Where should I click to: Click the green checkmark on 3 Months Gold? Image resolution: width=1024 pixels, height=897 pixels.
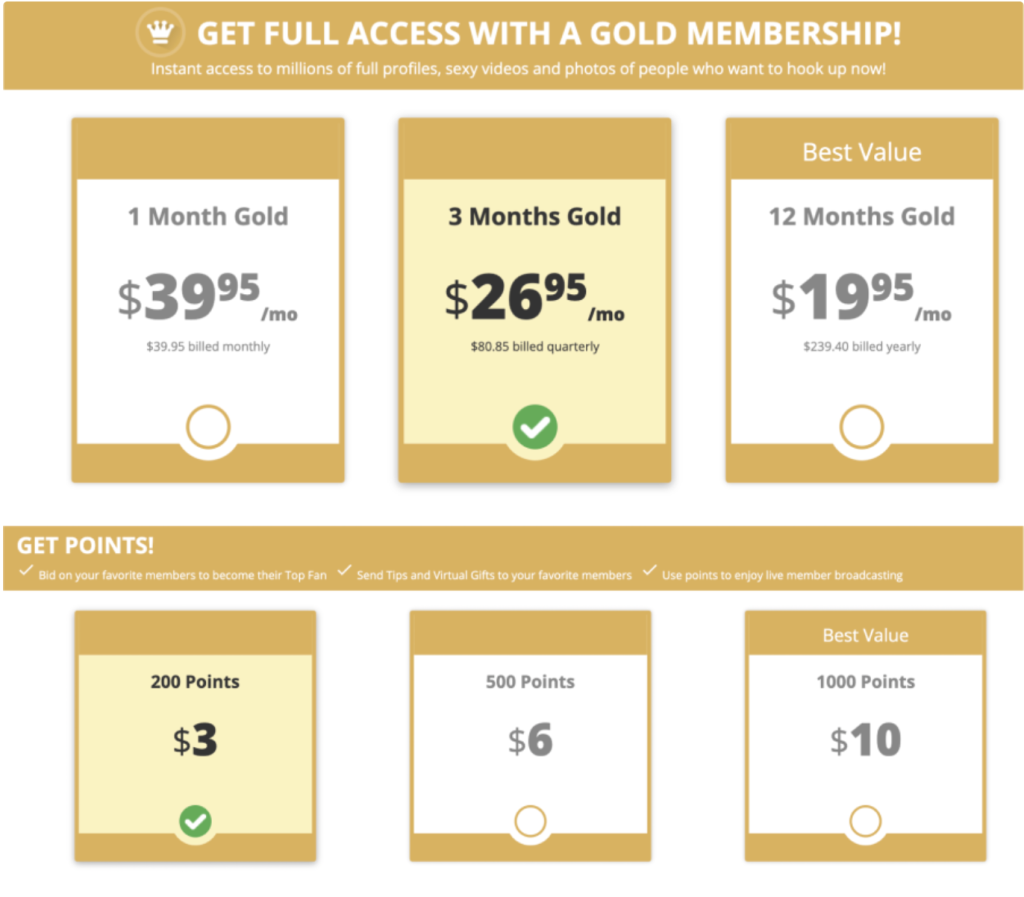coord(535,428)
